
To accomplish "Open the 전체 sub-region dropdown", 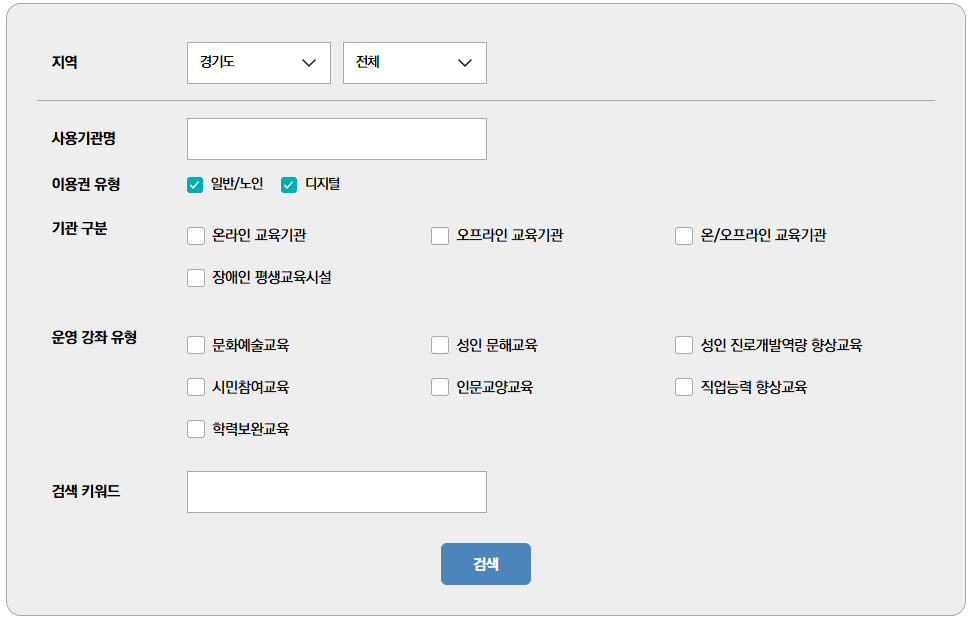I will point(415,63).
